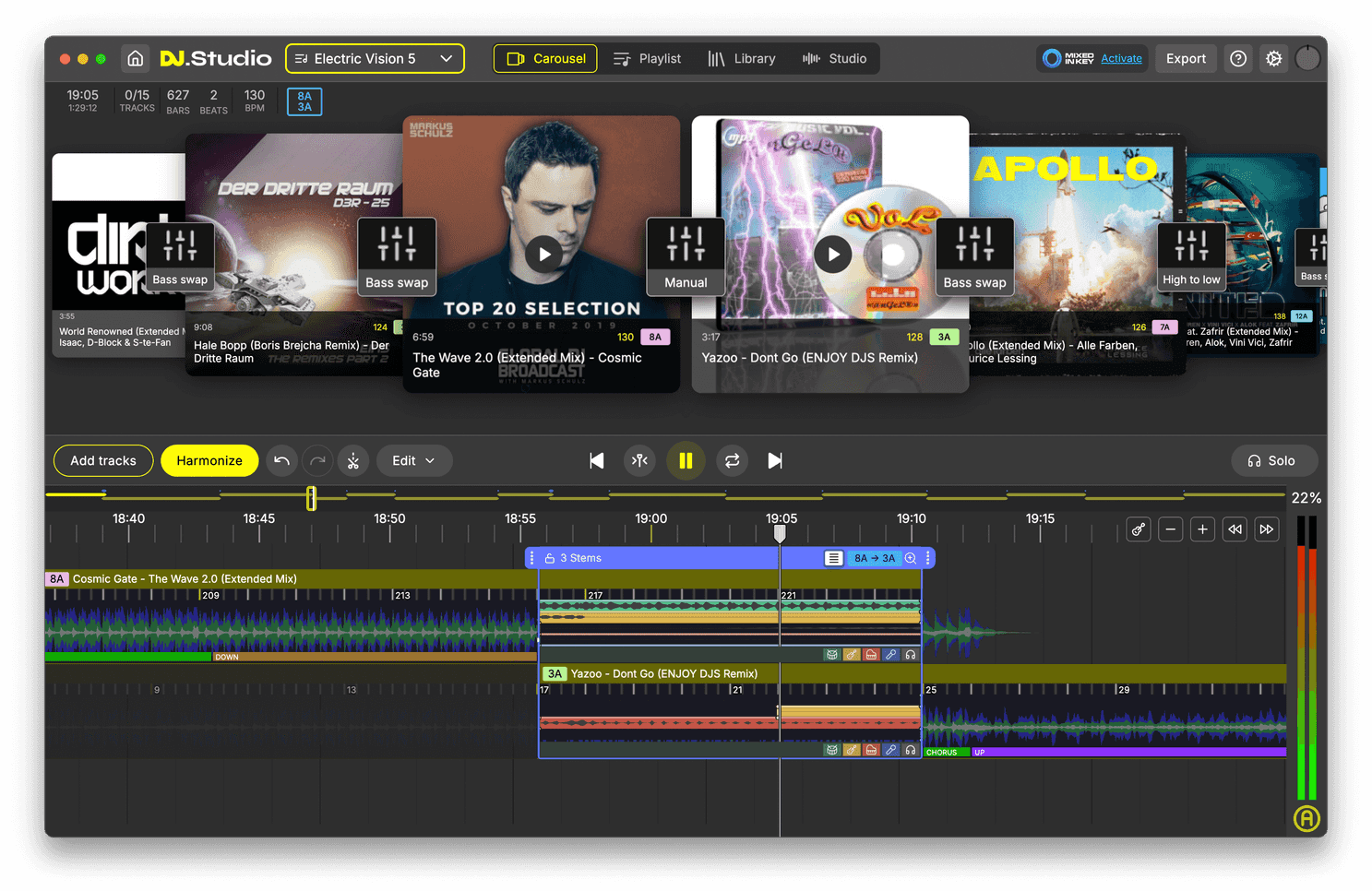Image resolution: width=1372 pixels, height=891 pixels.
Task: Open the Manual transition type selector
Action: point(686,256)
